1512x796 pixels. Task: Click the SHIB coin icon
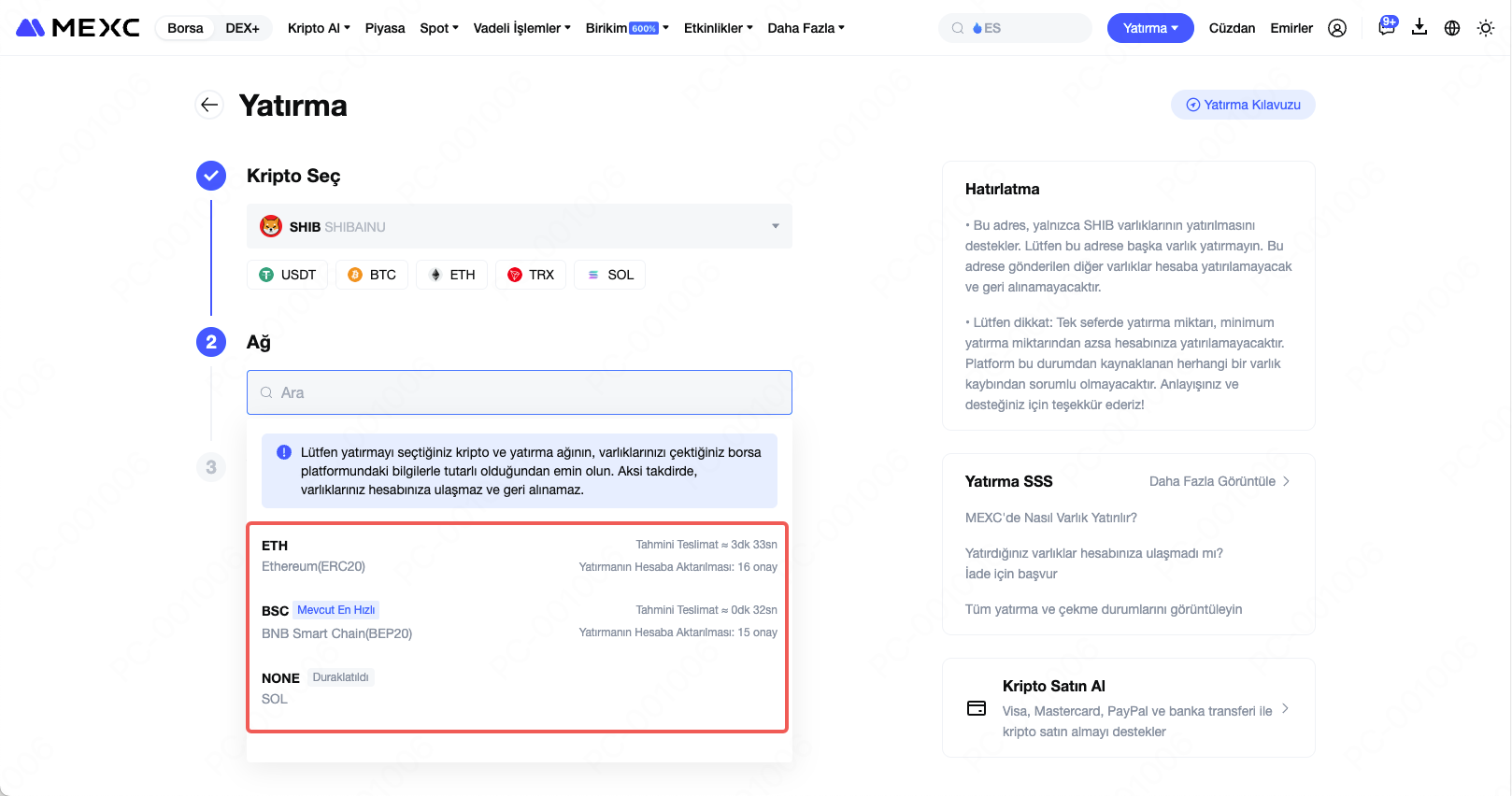(271, 226)
